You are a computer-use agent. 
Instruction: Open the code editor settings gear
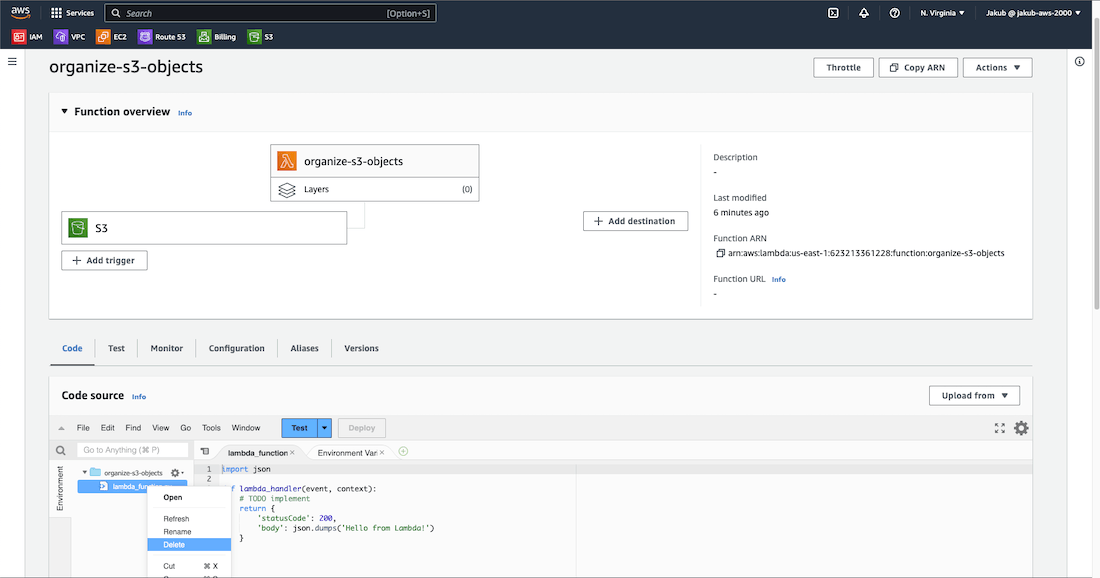pos(1021,428)
